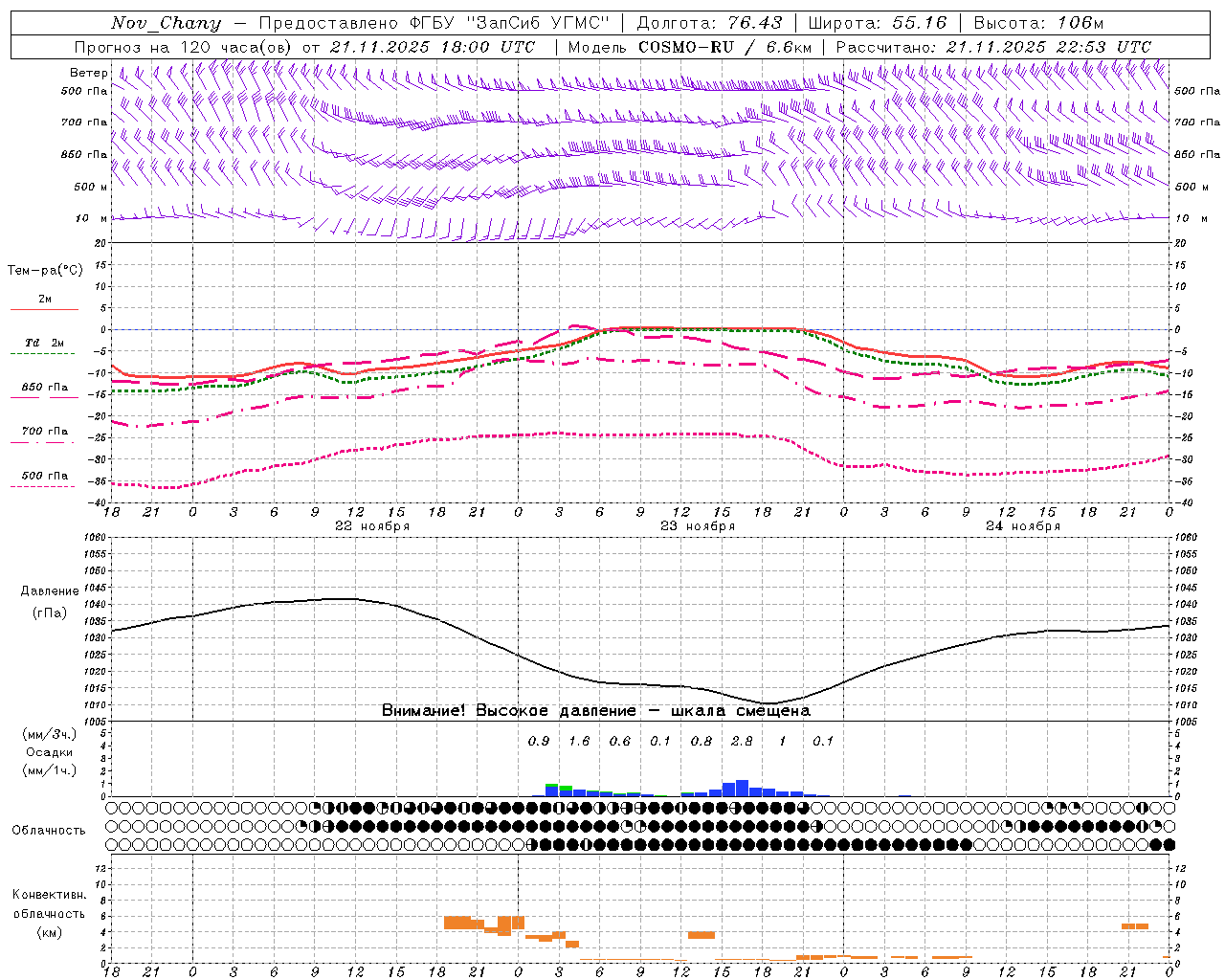Click the dotted line sample under temperature legend 500 гПа
Screen dimensions: 1225x980
click(x=44, y=486)
